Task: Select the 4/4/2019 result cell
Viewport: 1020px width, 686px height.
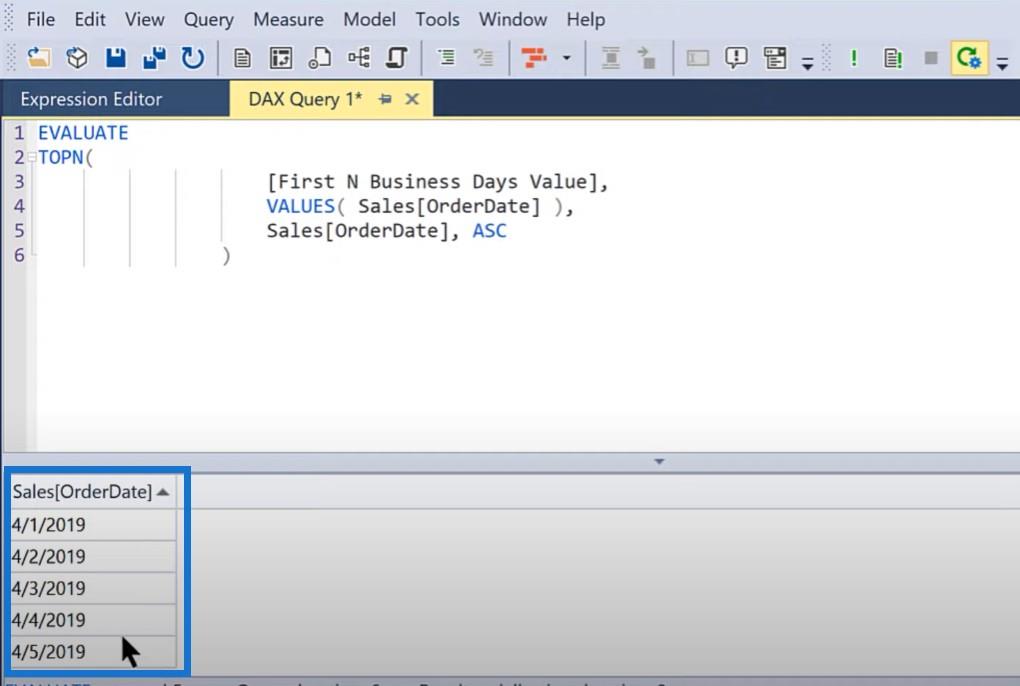Action: coord(92,620)
